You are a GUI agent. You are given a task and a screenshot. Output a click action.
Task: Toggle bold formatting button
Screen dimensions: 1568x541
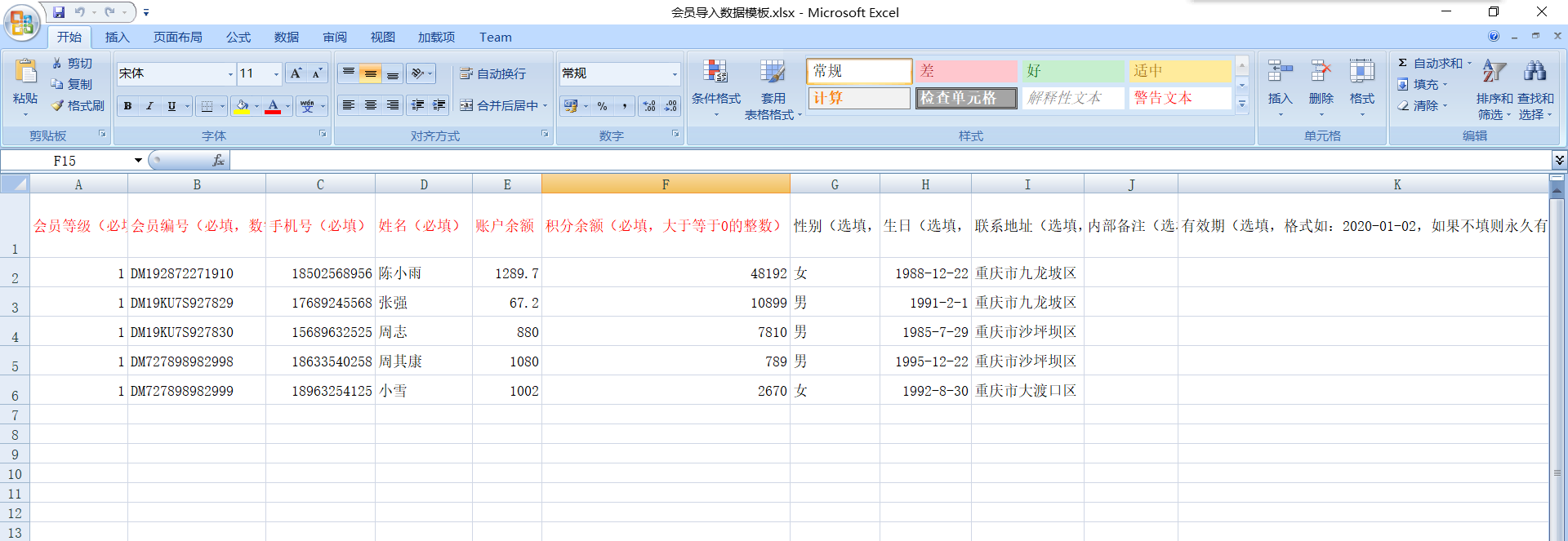point(127,106)
